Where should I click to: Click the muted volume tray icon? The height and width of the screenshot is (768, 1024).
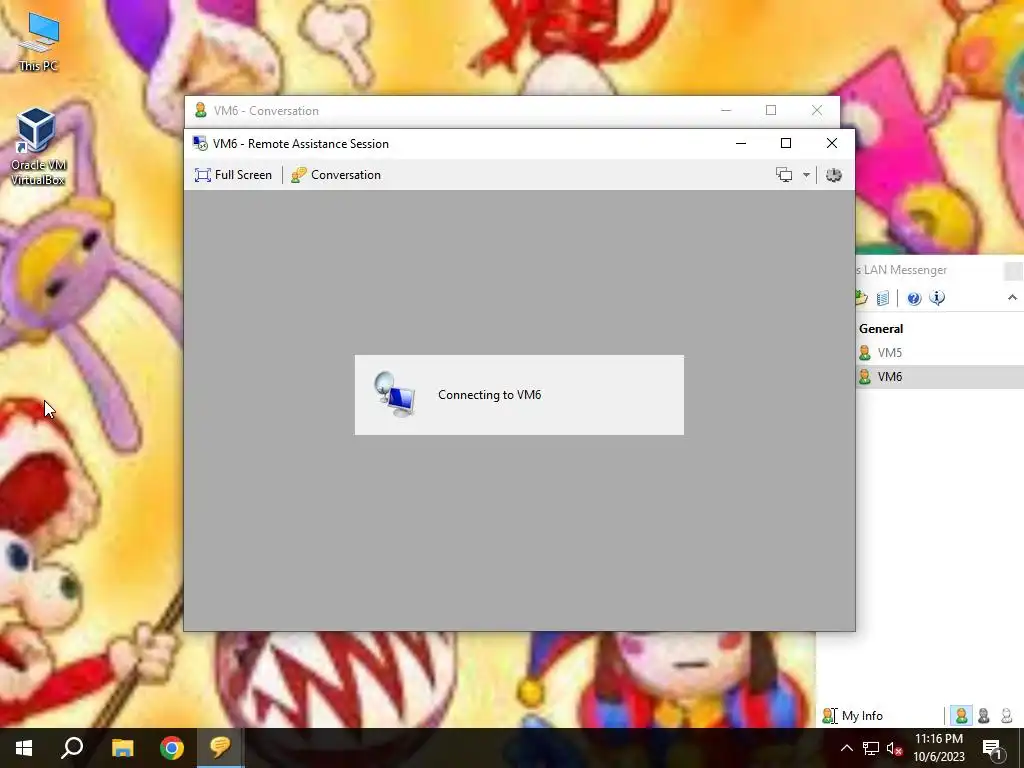[x=894, y=748]
